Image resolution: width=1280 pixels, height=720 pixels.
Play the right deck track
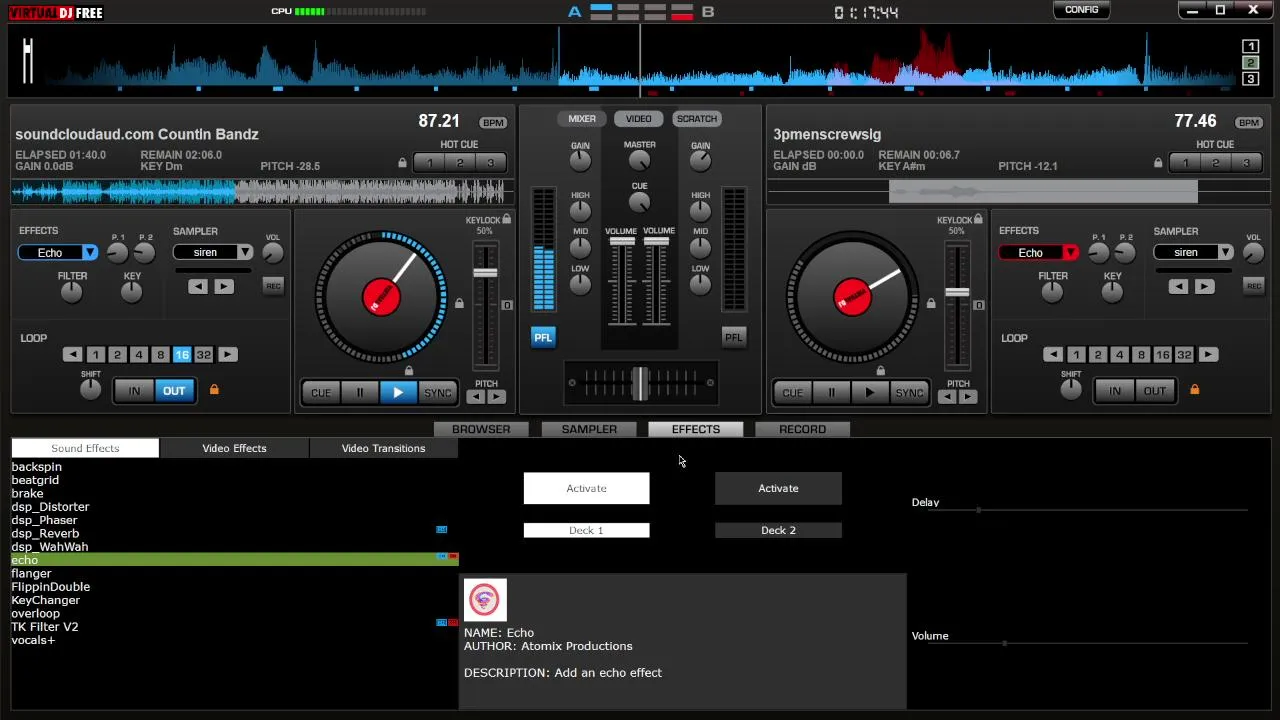870,393
